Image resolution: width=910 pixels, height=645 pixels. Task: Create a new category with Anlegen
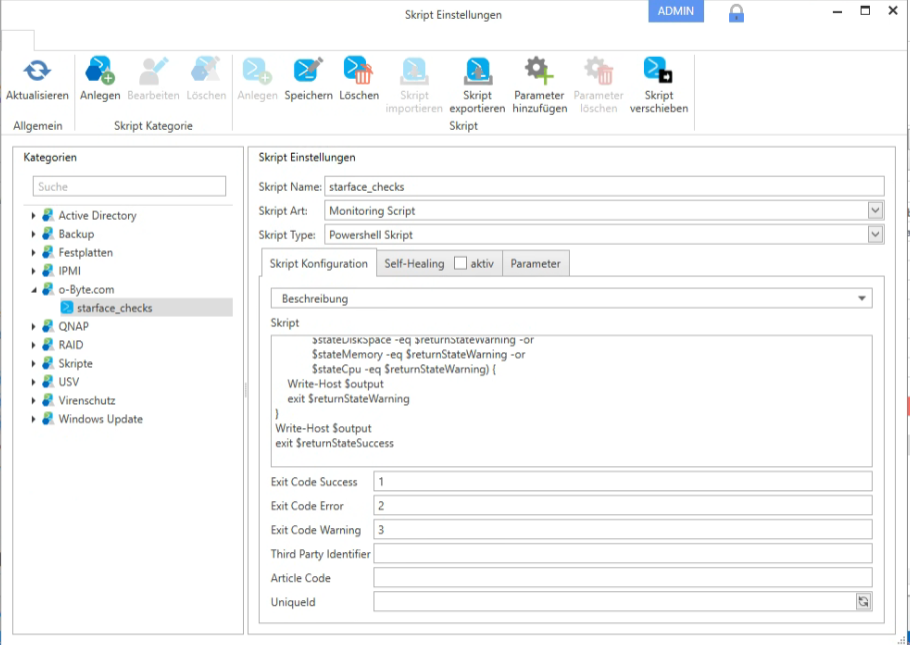pyautogui.click(x=100, y=71)
